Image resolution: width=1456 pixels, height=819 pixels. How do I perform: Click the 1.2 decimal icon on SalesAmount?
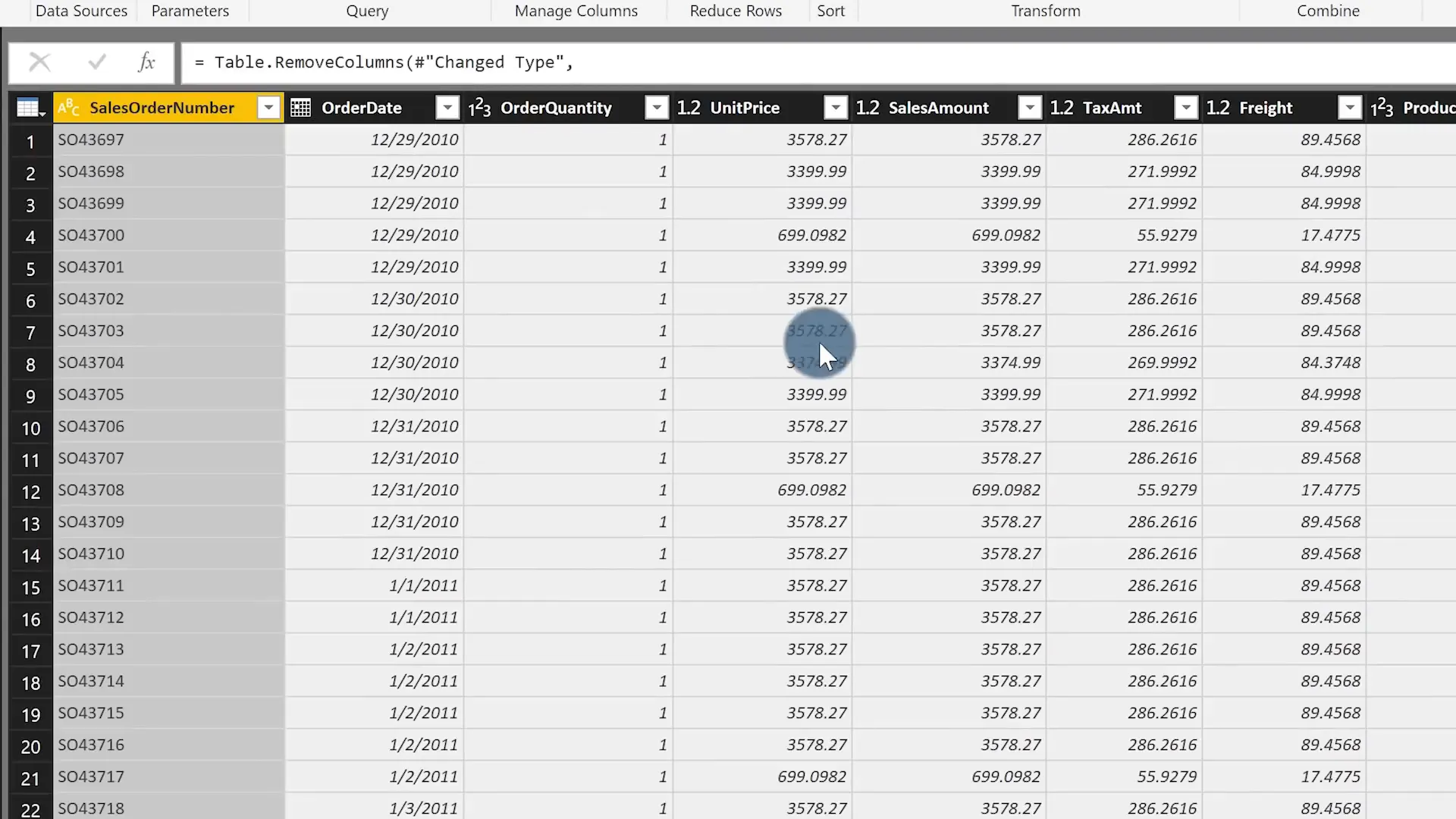tap(868, 107)
